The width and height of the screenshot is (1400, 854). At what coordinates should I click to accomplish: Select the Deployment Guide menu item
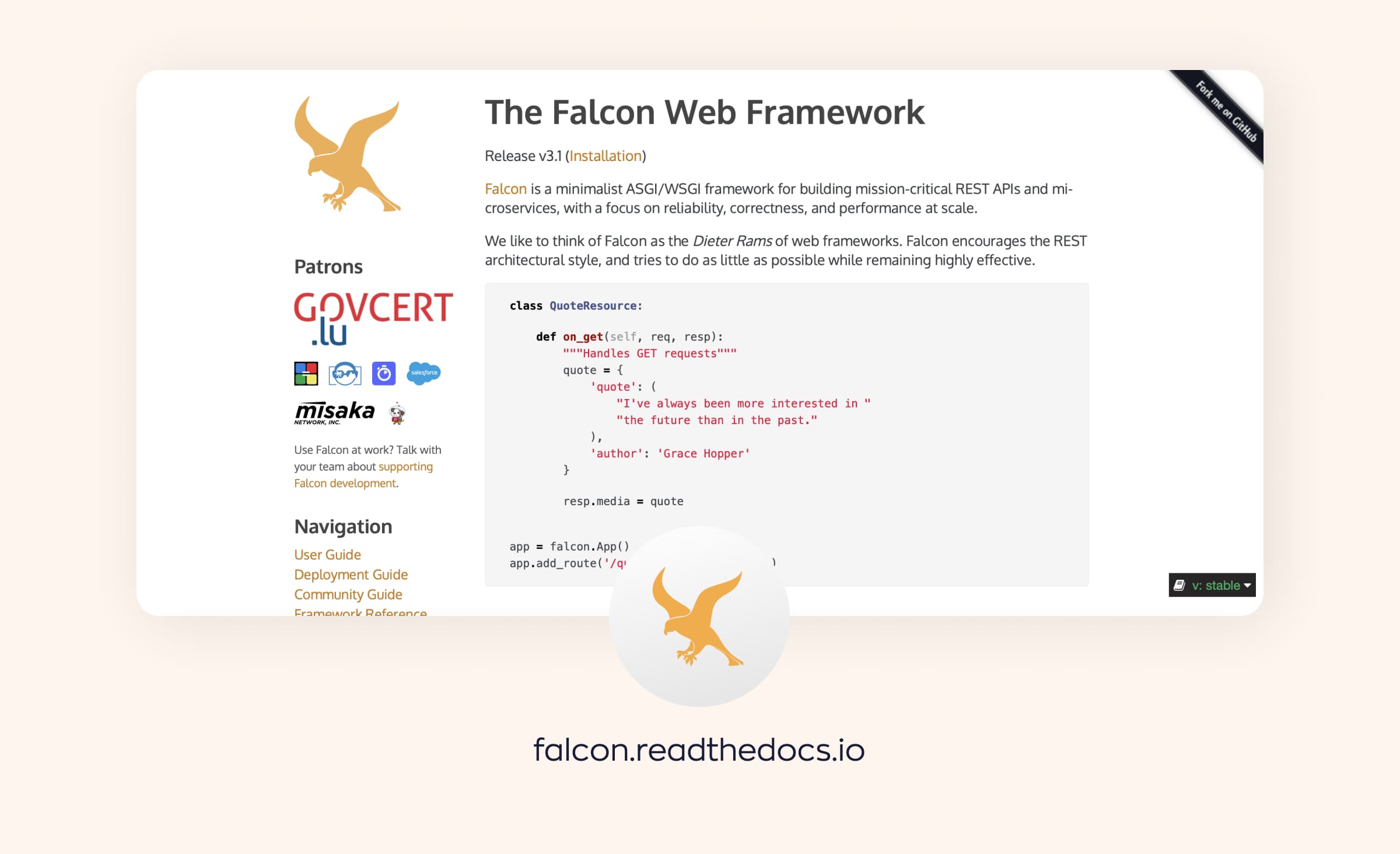tap(350, 574)
